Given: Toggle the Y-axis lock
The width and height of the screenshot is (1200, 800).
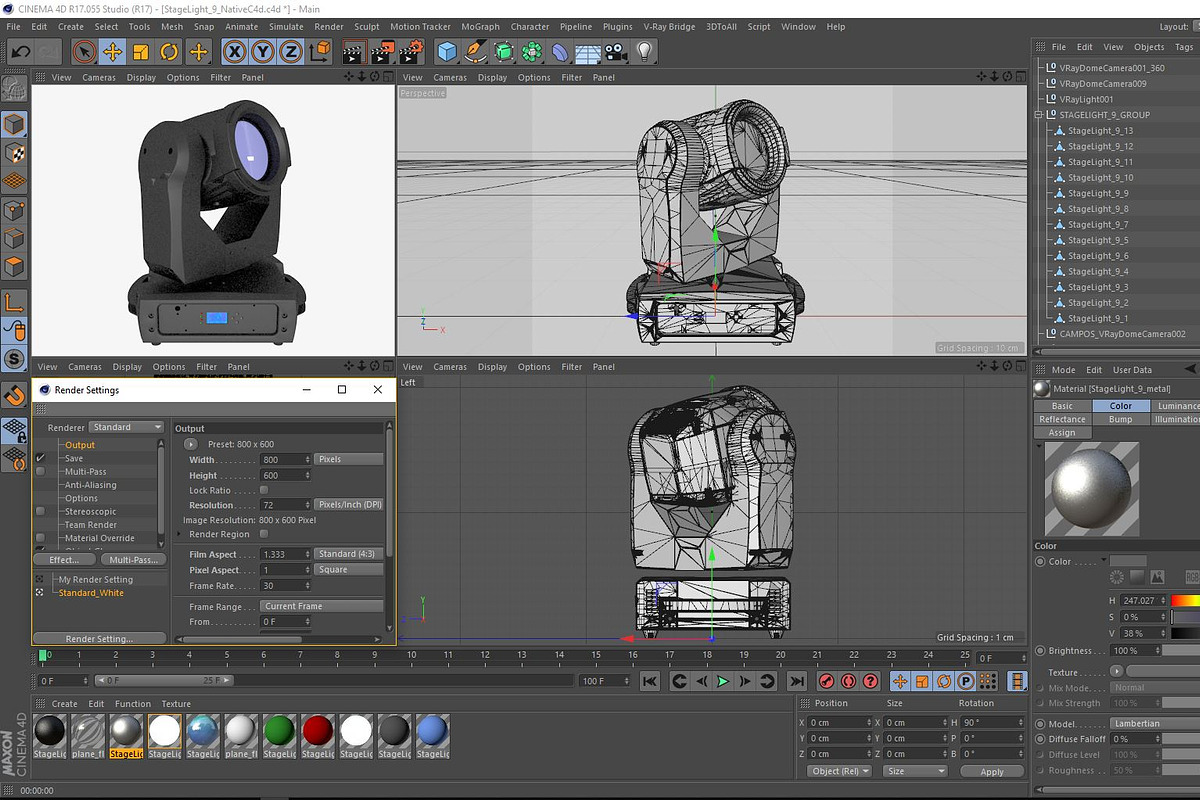Looking at the screenshot, I should coord(263,51).
